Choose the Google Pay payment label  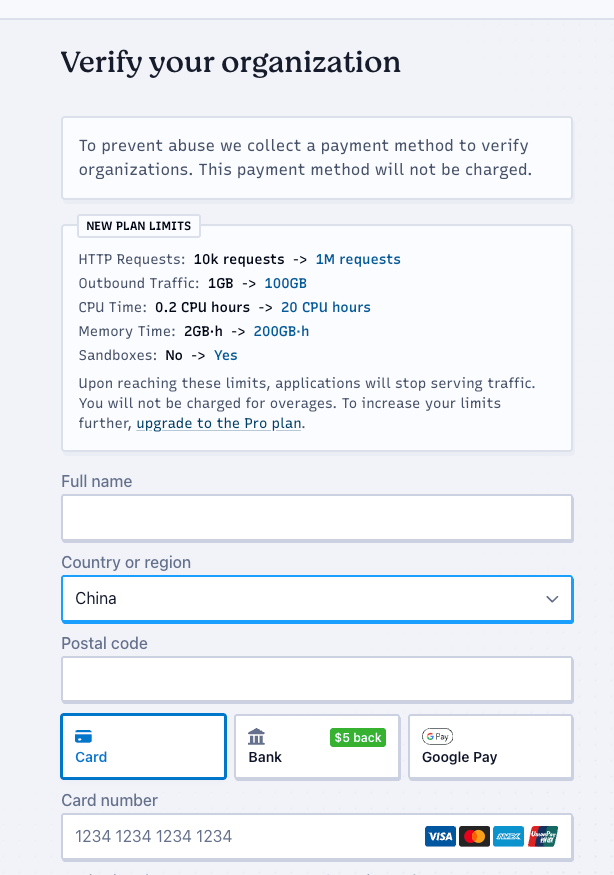click(x=459, y=757)
